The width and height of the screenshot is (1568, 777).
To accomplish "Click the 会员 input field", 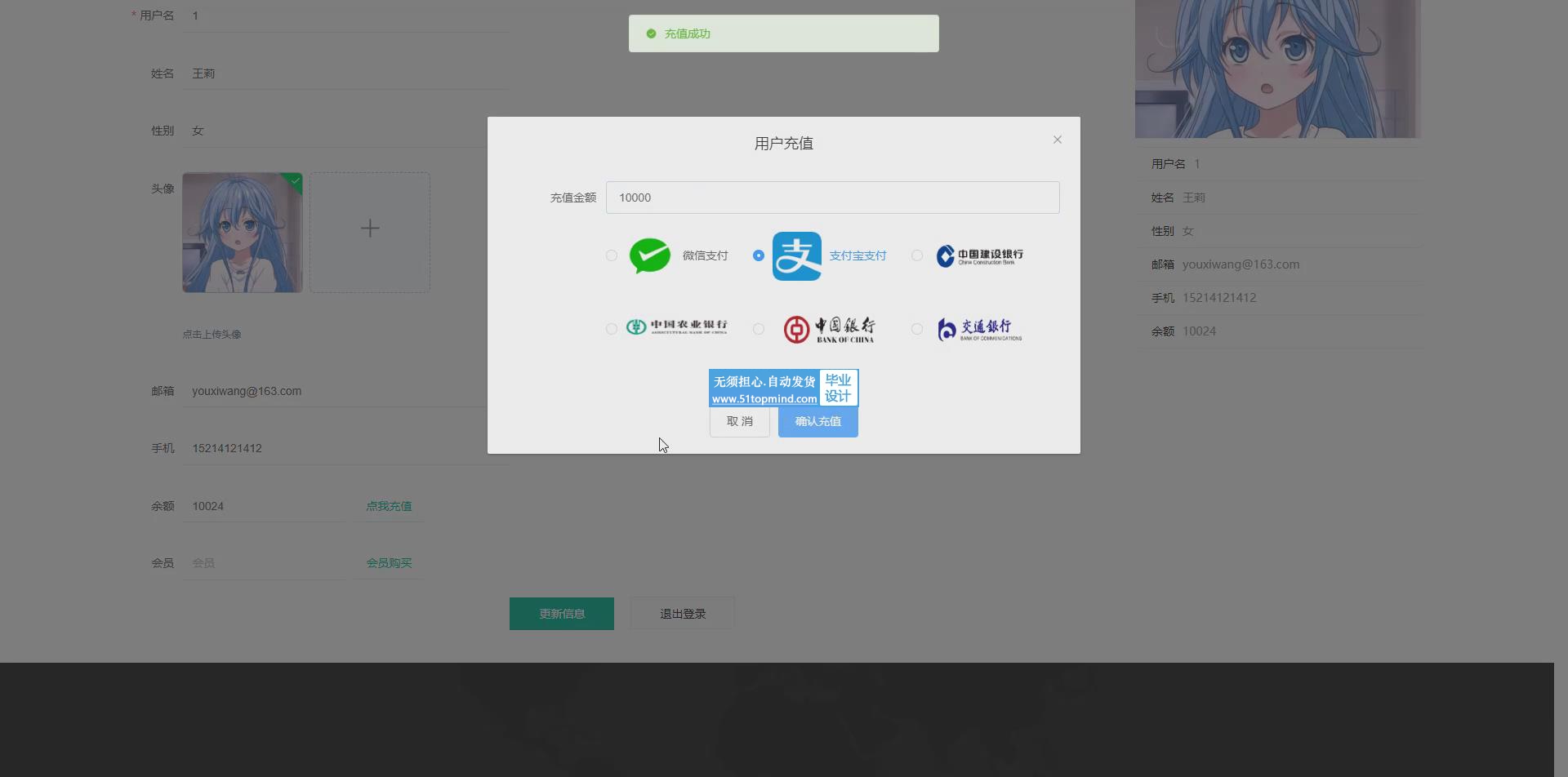I will pos(265,563).
